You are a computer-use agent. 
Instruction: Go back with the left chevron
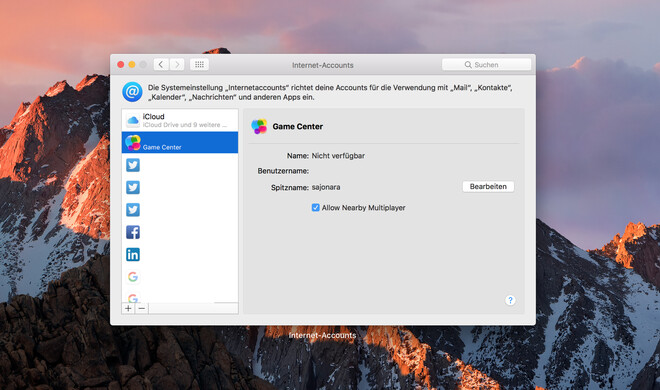coord(161,64)
